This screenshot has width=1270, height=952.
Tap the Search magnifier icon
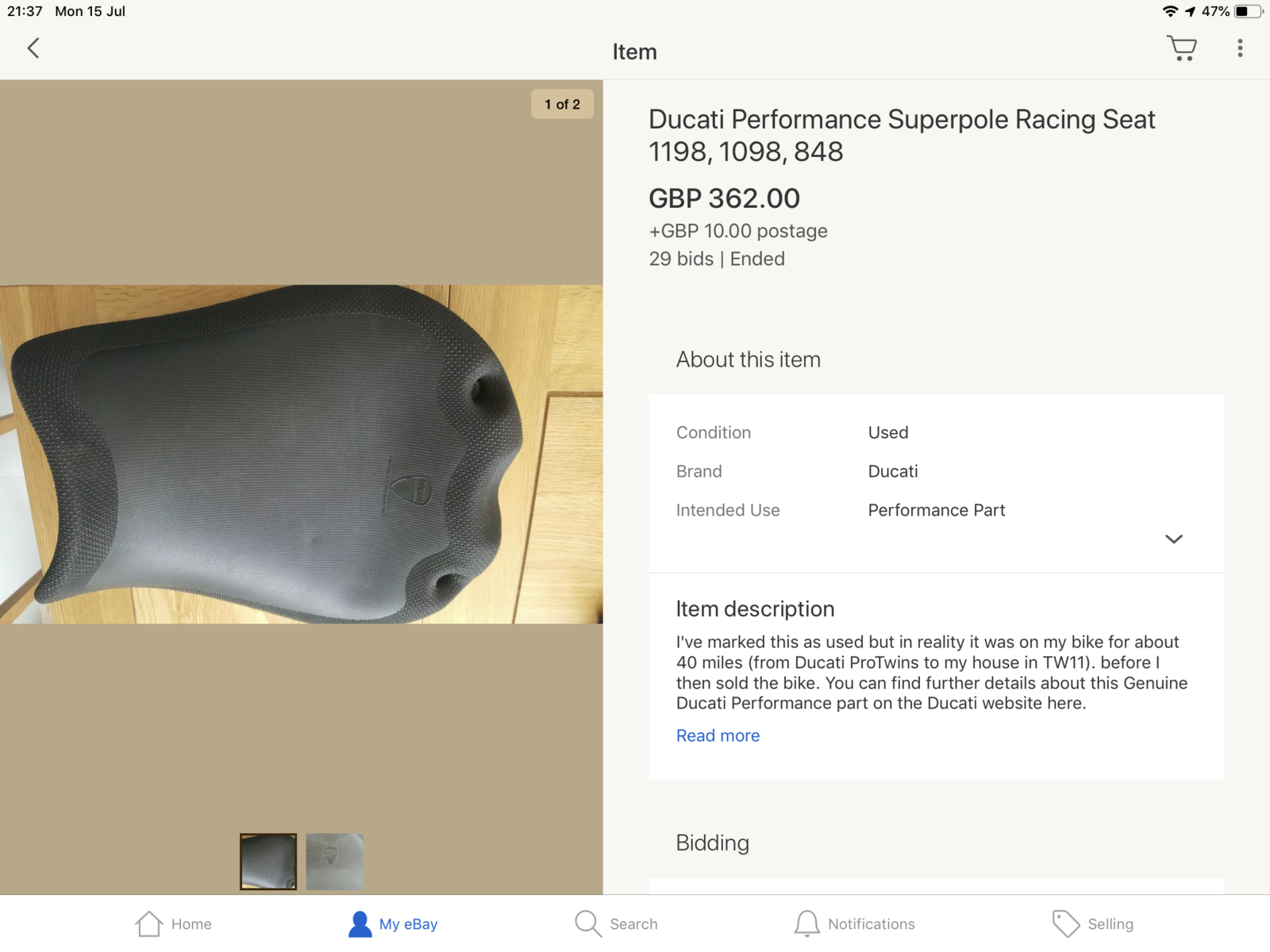tap(587, 923)
